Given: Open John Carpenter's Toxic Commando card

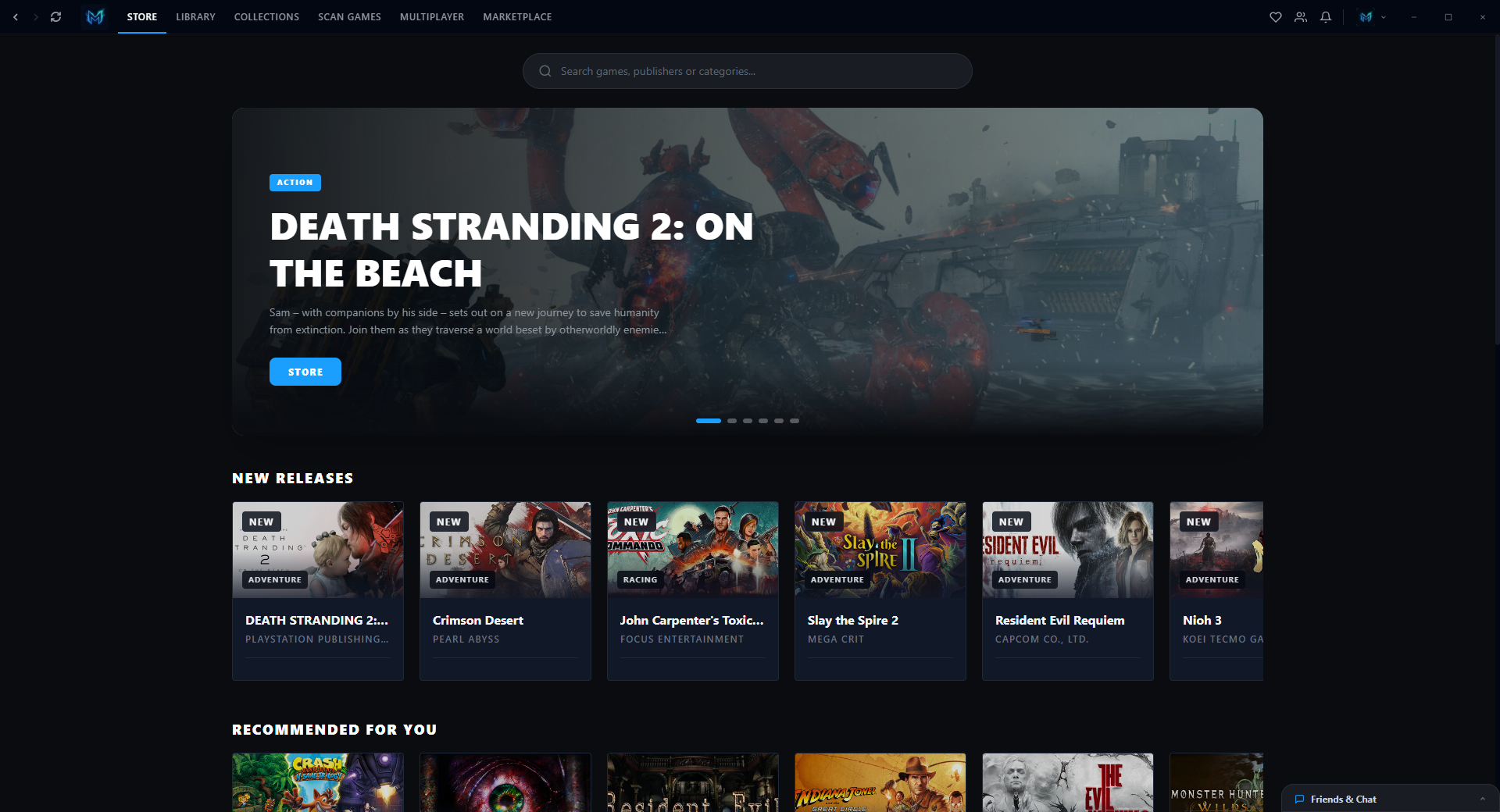Looking at the screenshot, I should (693, 591).
